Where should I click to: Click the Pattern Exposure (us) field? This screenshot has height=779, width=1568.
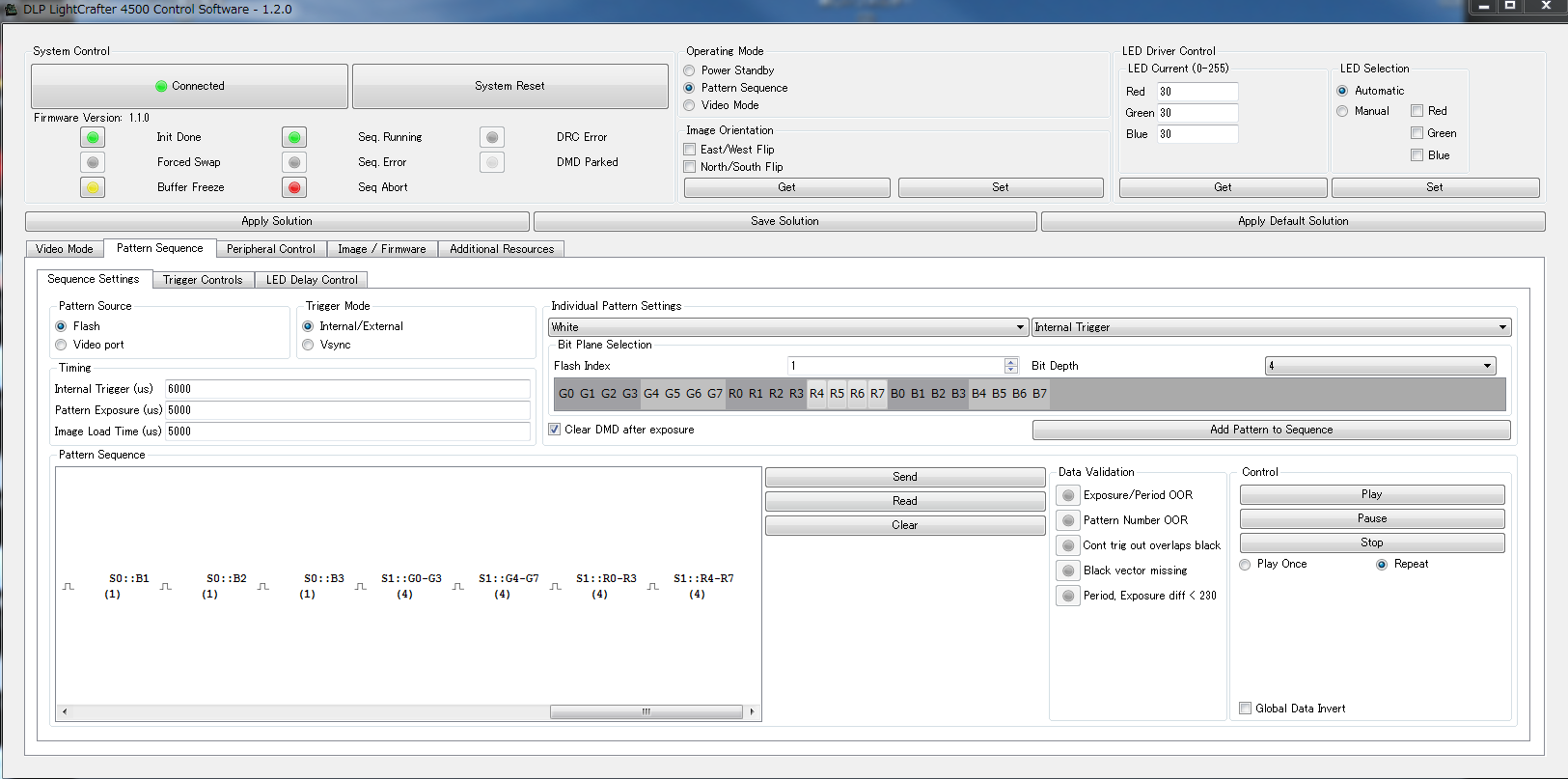point(347,410)
